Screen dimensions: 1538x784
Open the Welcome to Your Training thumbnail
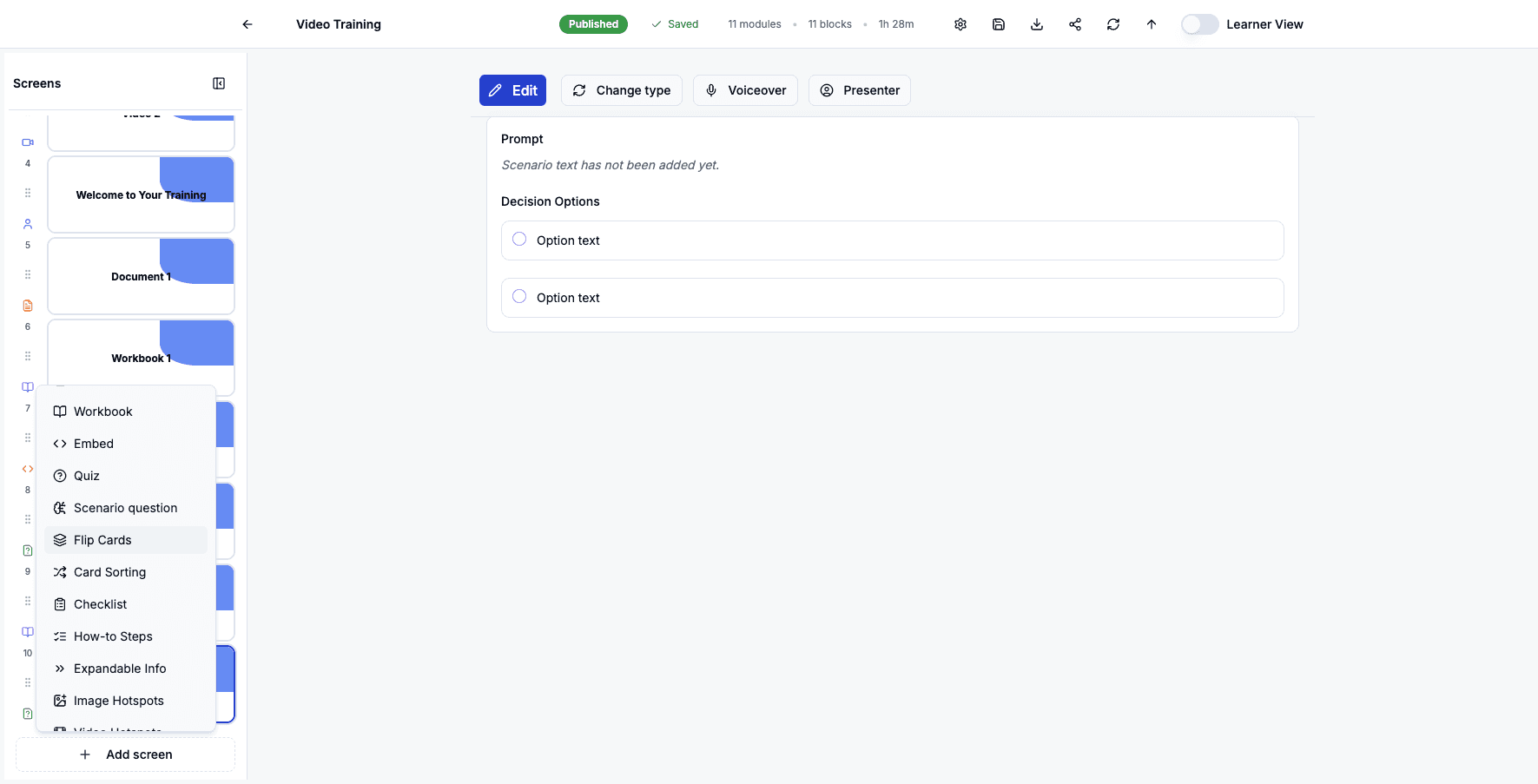pos(141,194)
